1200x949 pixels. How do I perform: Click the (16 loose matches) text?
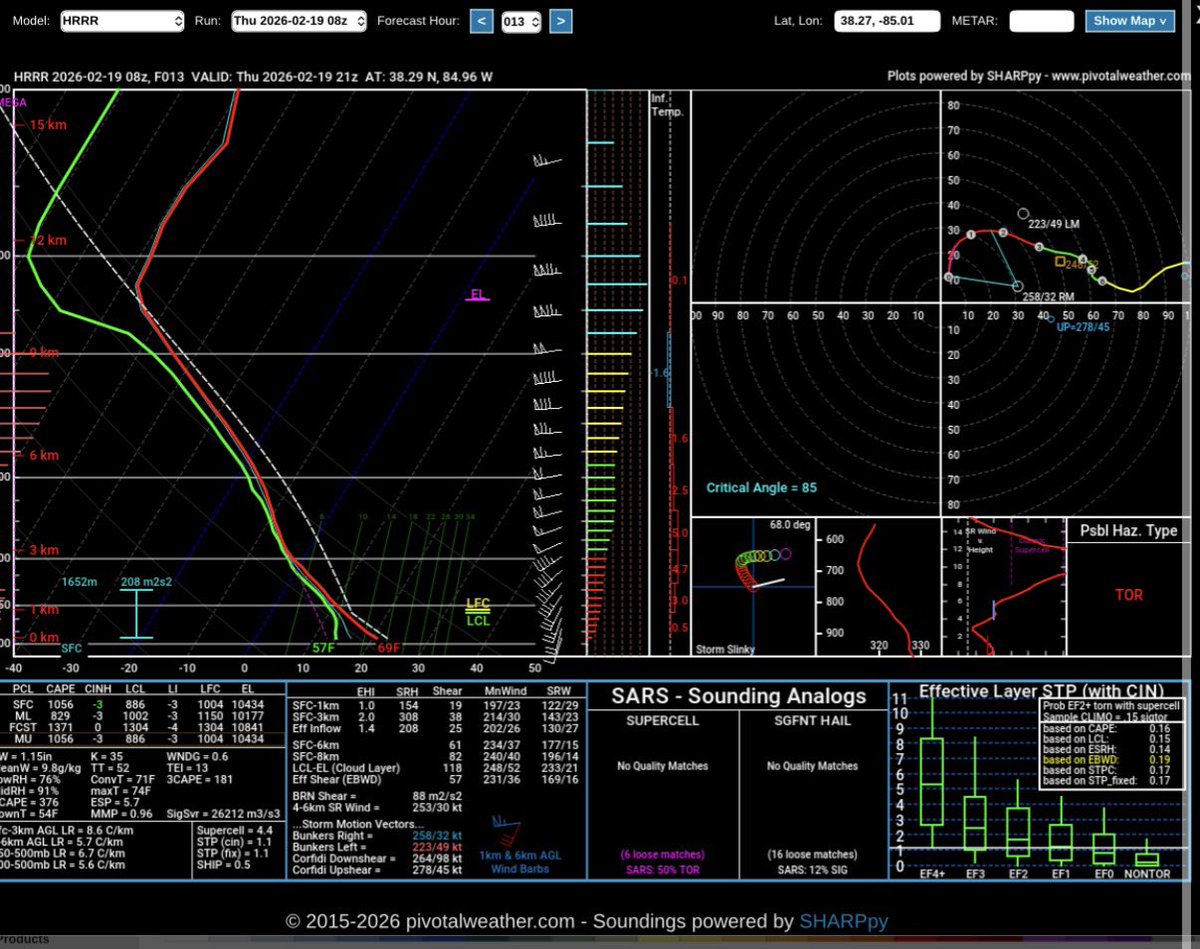coord(812,854)
